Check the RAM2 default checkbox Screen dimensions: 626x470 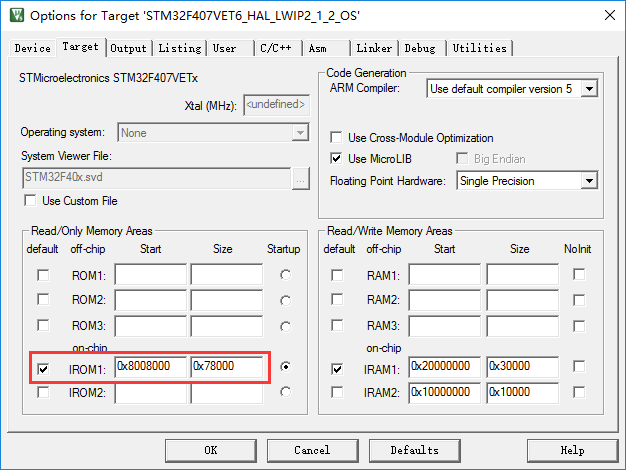point(337,299)
